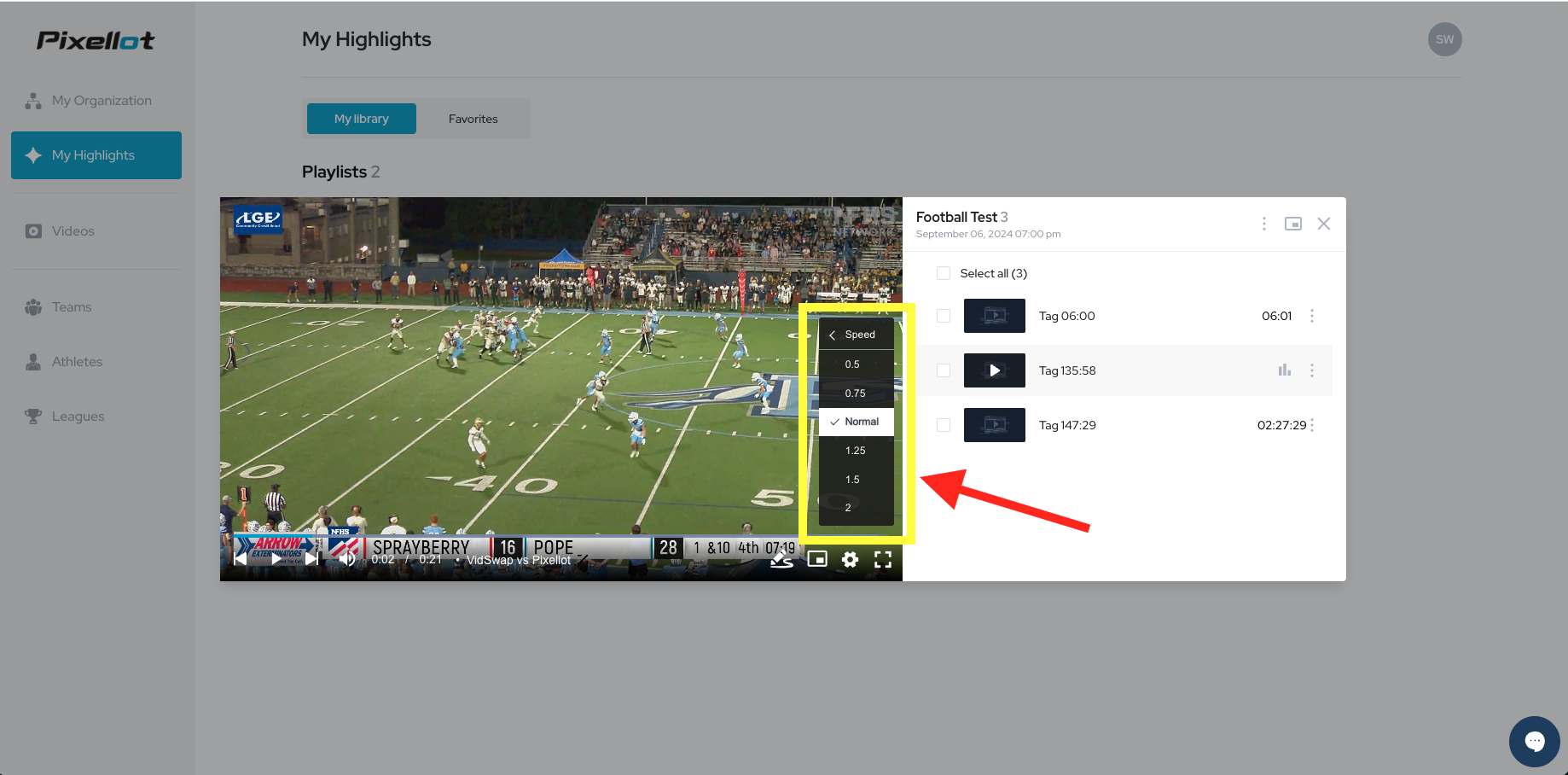Play the video

(276, 559)
